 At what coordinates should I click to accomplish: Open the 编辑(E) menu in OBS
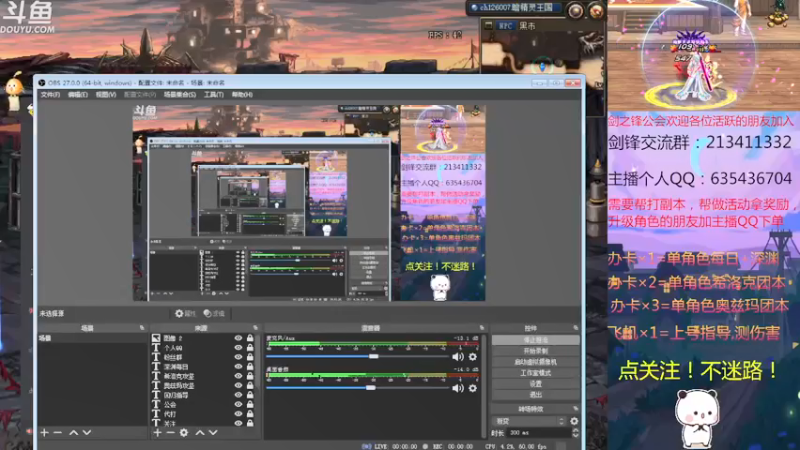tap(78, 94)
